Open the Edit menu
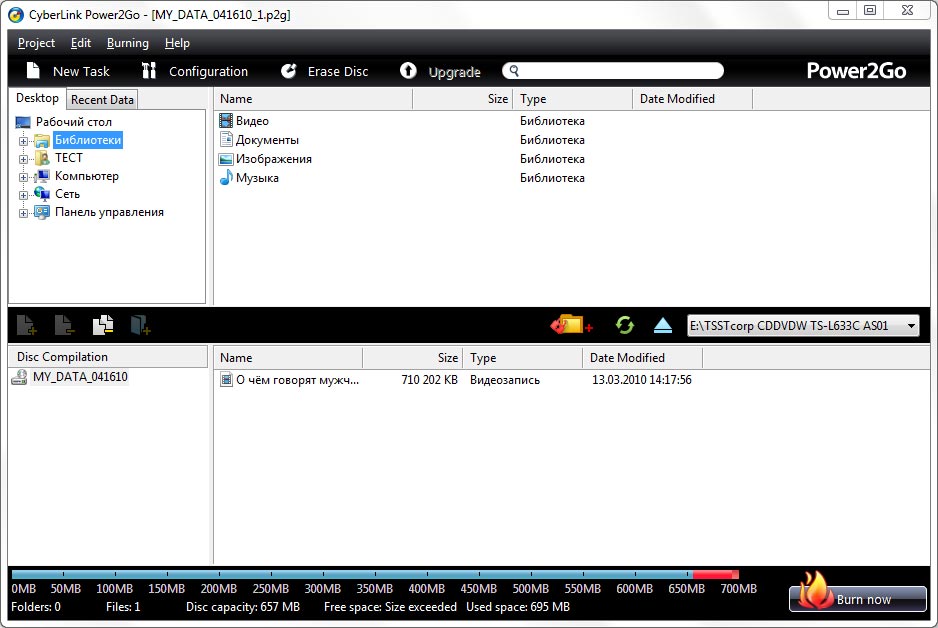Viewport: 938px width, 628px height. point(81,43)
